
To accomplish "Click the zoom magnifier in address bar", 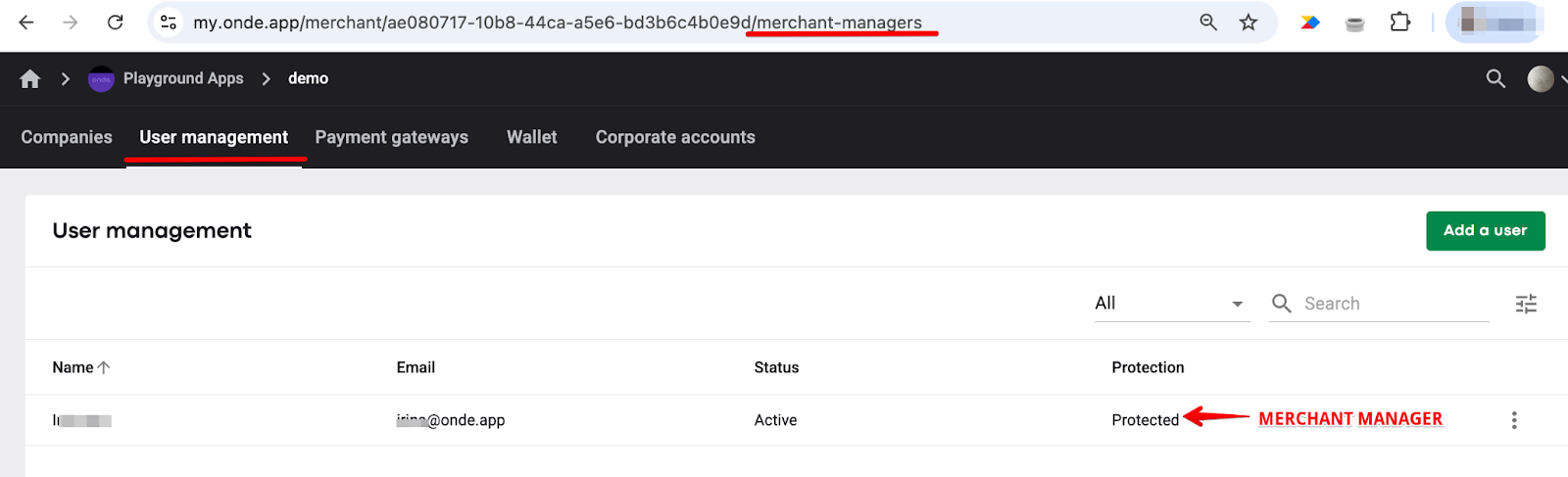I will (x=1208, y=23).
